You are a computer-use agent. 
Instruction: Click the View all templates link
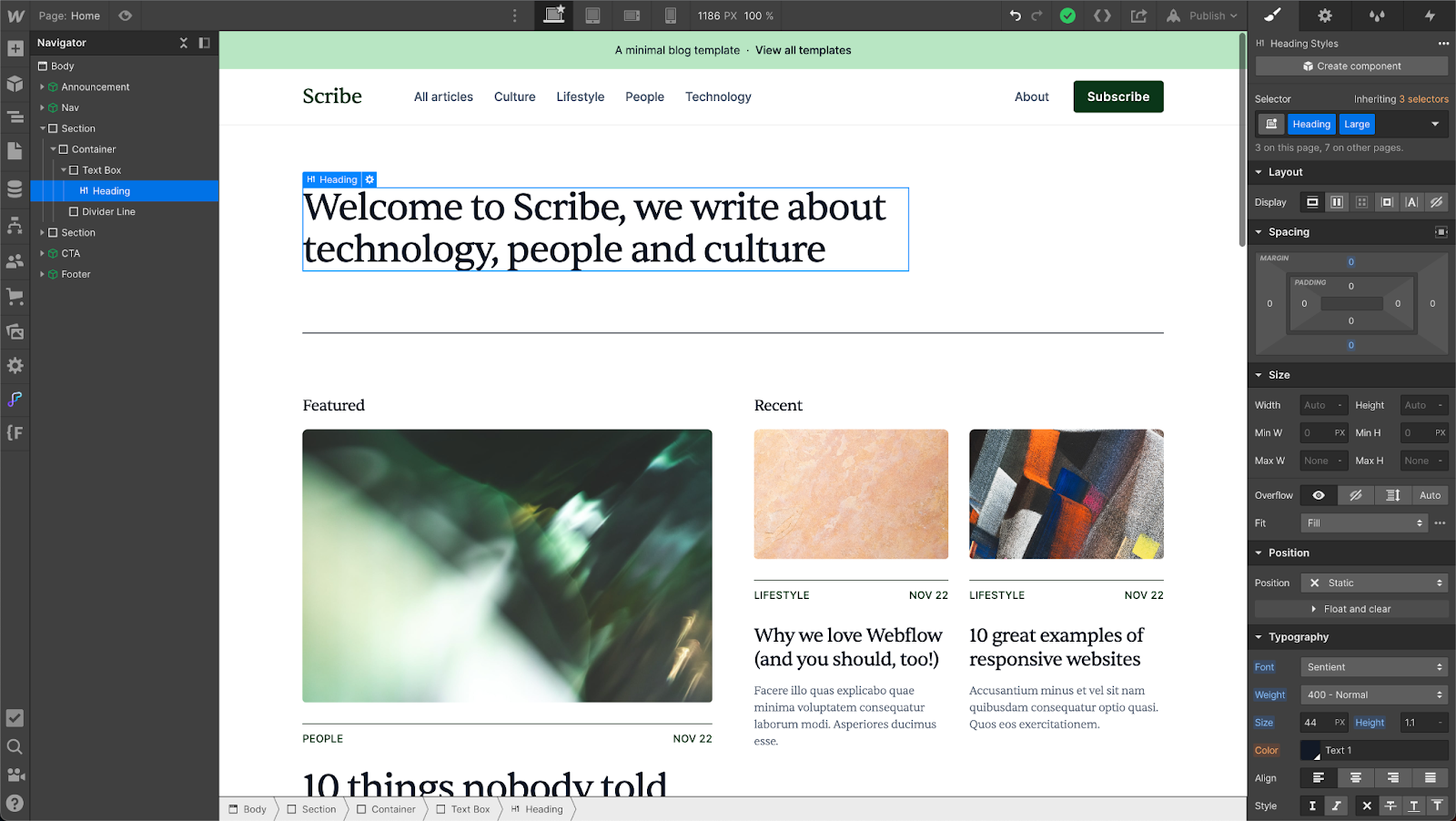(x=803, y=50)
